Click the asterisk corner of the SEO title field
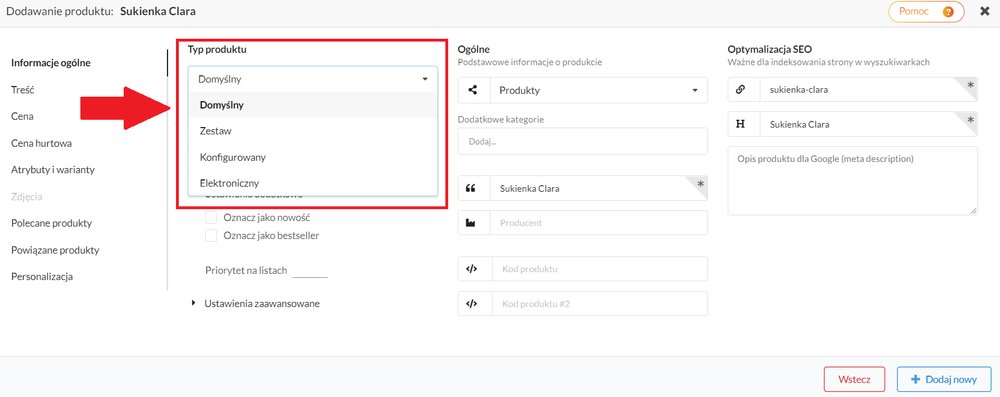Viewport: 1000px width, 397px height. [970, 120]
